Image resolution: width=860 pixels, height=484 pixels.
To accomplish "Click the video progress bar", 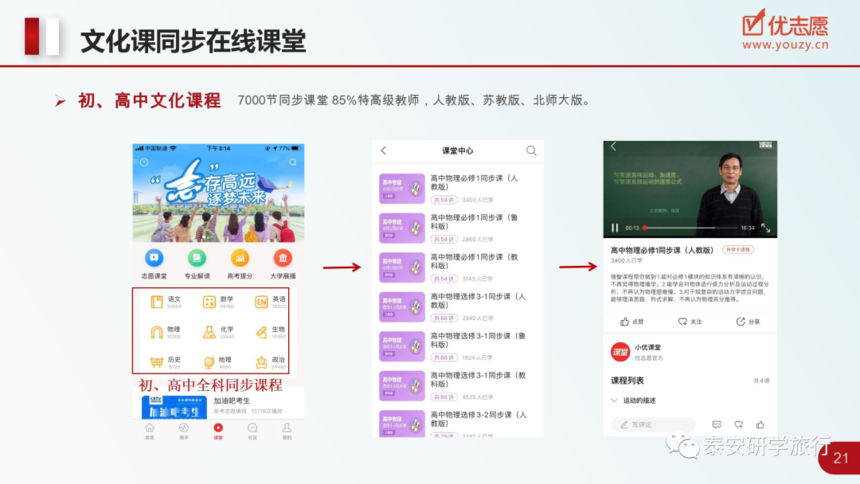I will point(691,228).
